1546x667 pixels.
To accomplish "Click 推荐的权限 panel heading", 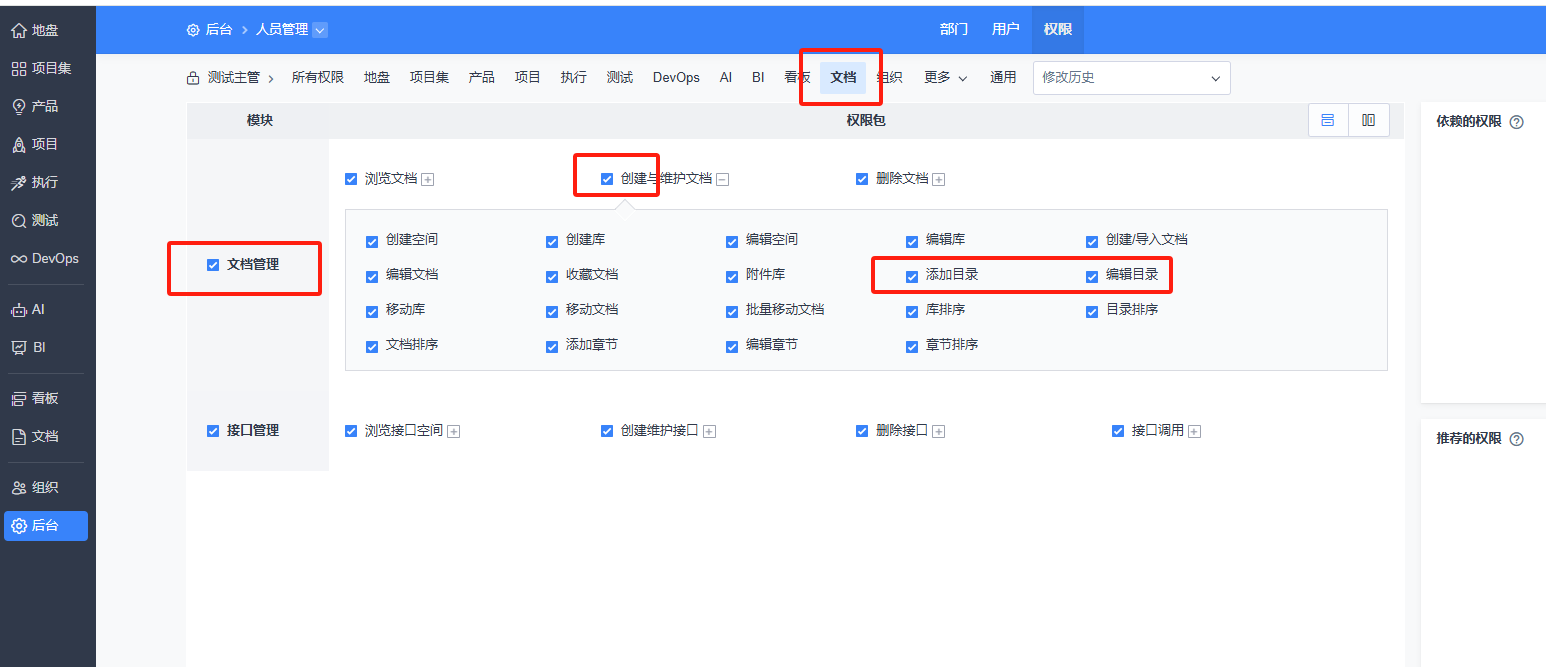I will click(1469, 439).
